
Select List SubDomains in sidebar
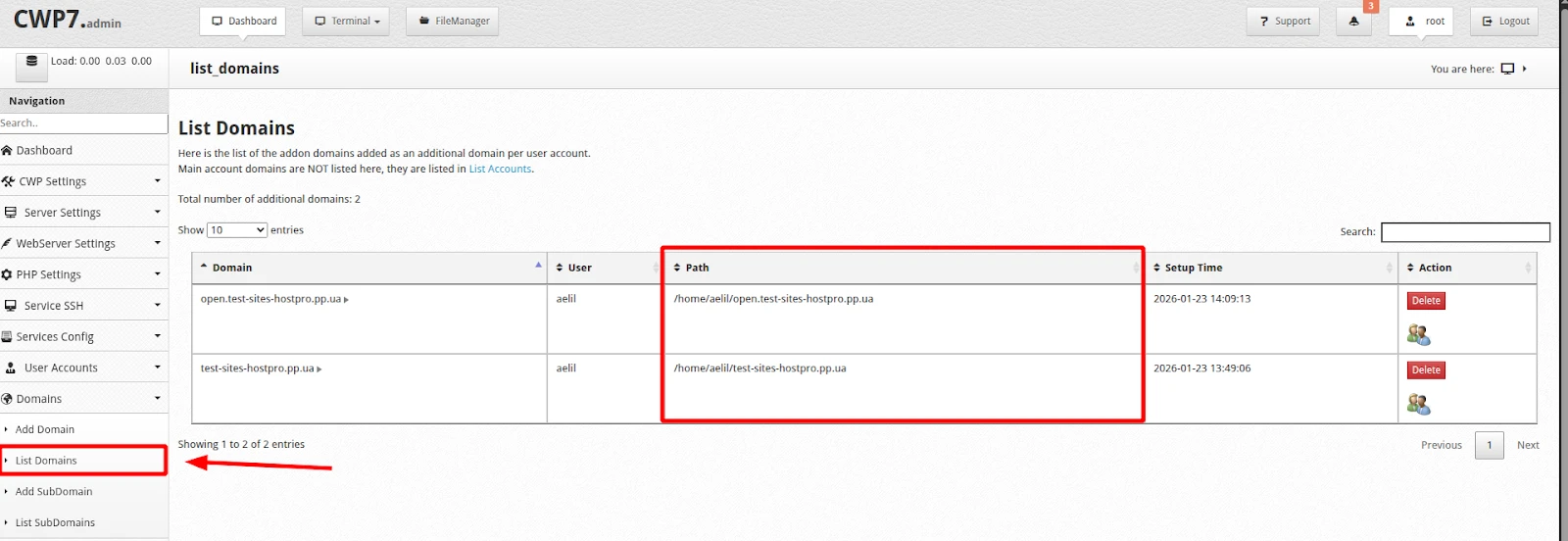coord(55,522)
